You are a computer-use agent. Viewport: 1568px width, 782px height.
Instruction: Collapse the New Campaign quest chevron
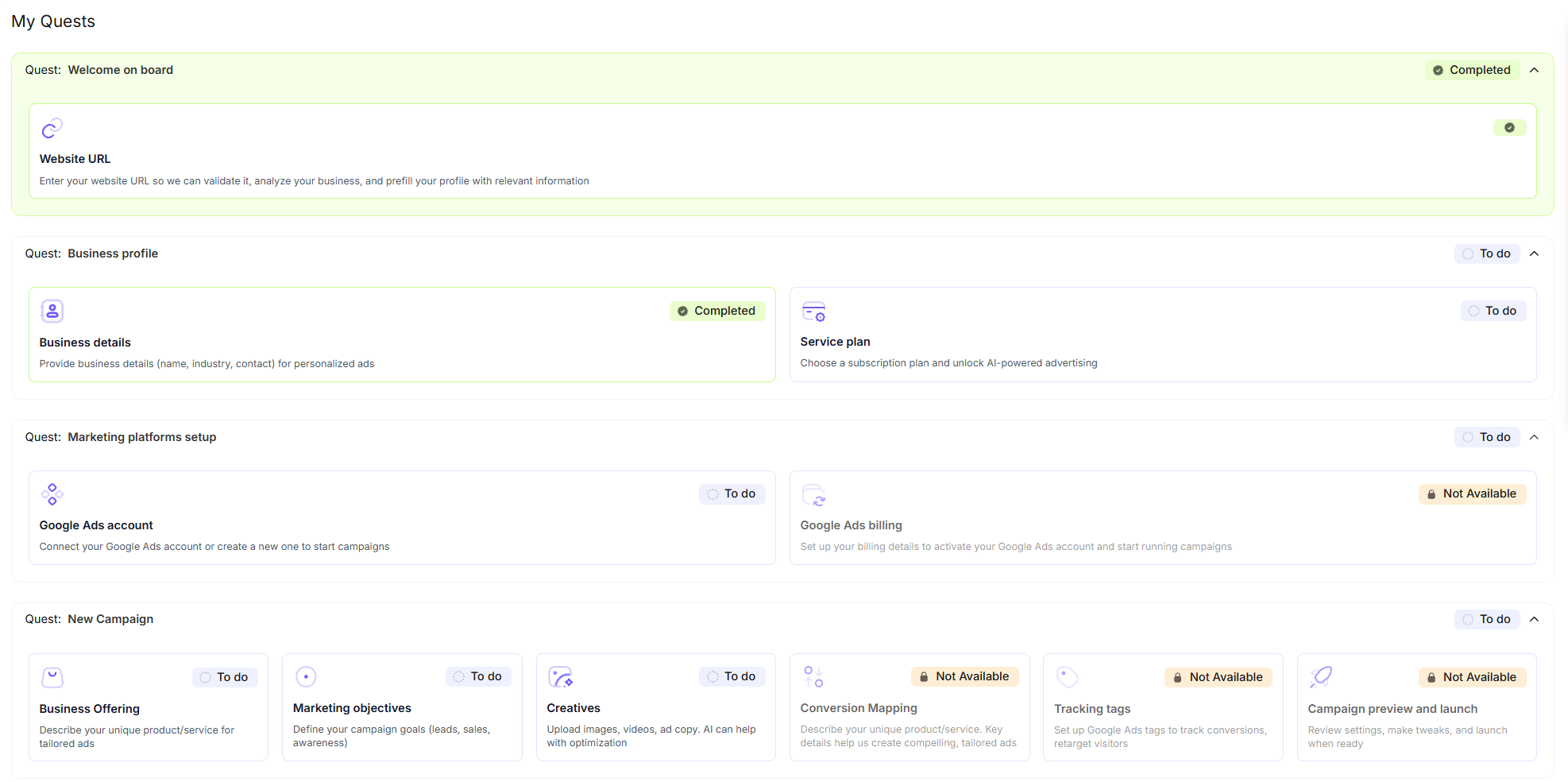coord(1535,619)
